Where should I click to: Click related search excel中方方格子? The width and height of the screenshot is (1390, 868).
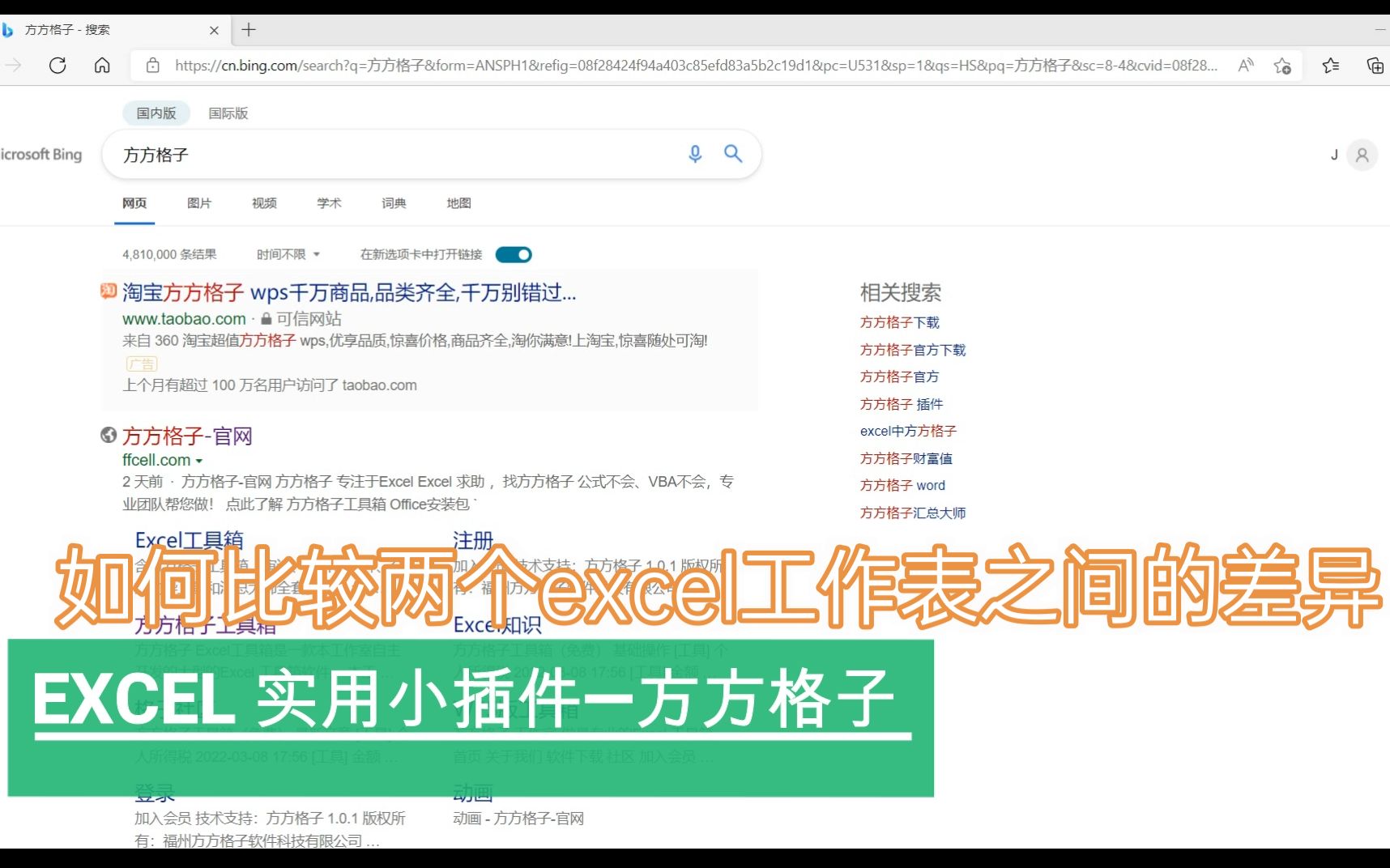click(x=909, y=431)
